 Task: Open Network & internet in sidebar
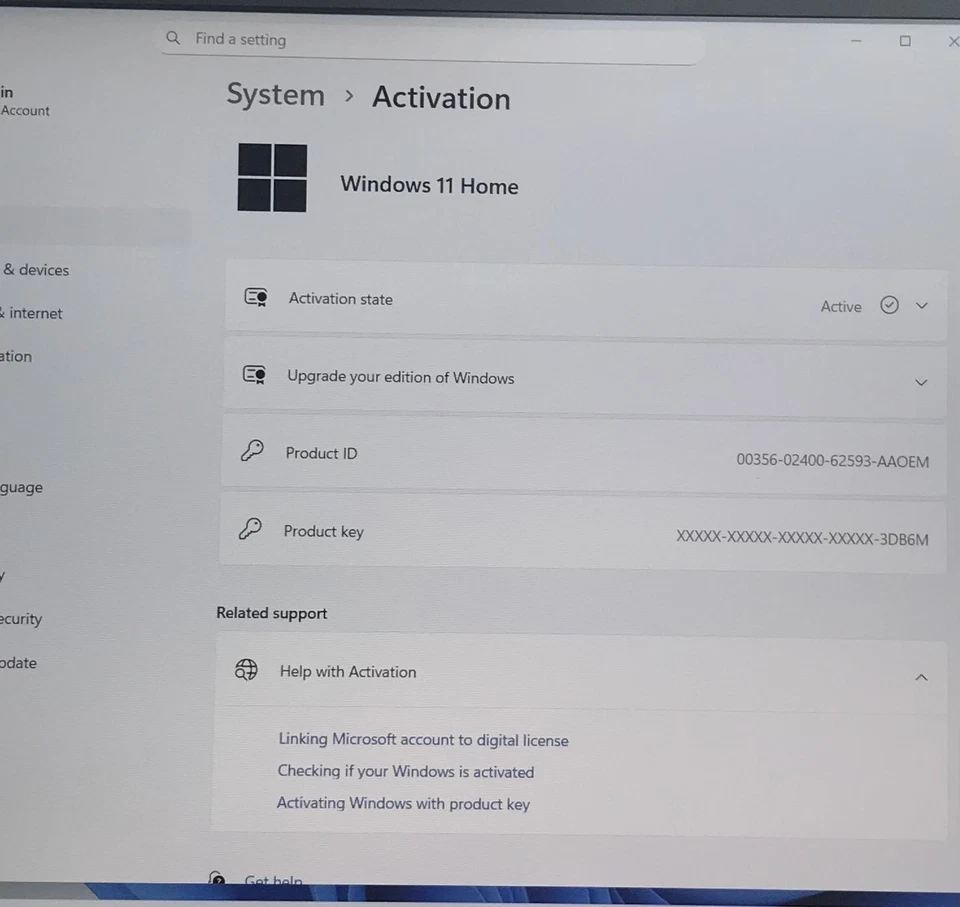(x=31, y=313)
